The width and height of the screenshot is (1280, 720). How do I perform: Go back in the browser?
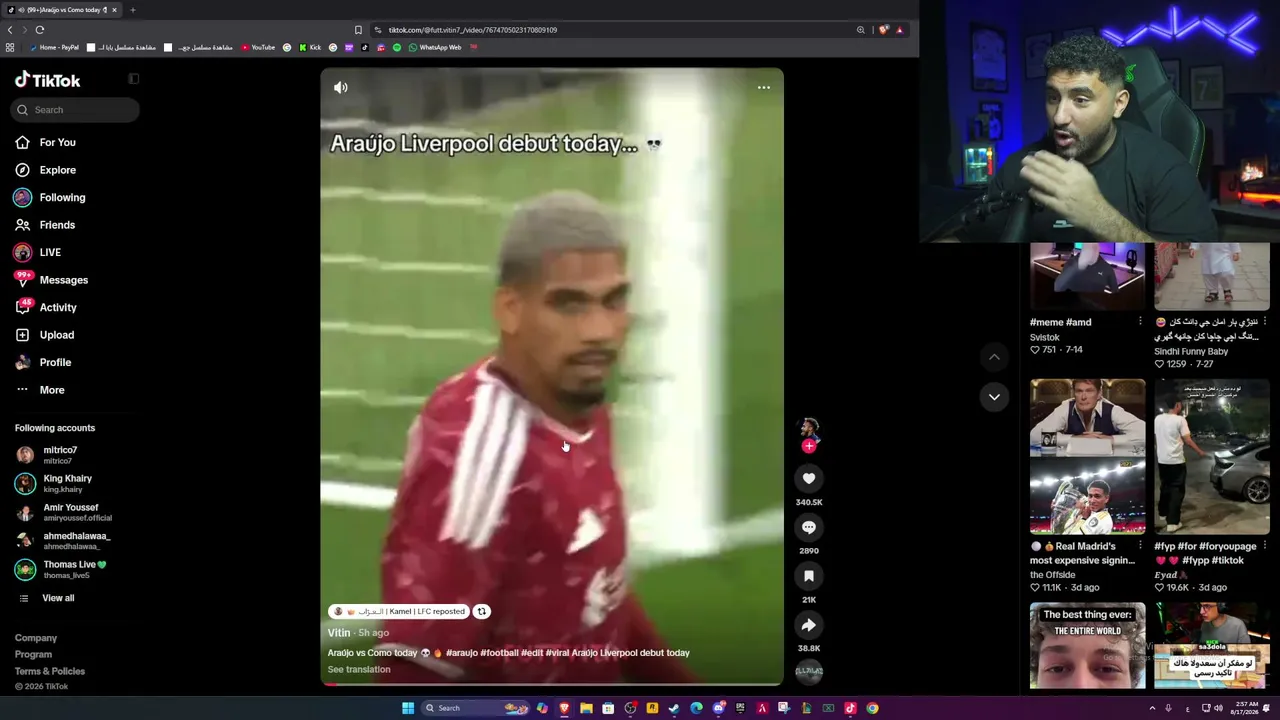click(x=10, y=30)
